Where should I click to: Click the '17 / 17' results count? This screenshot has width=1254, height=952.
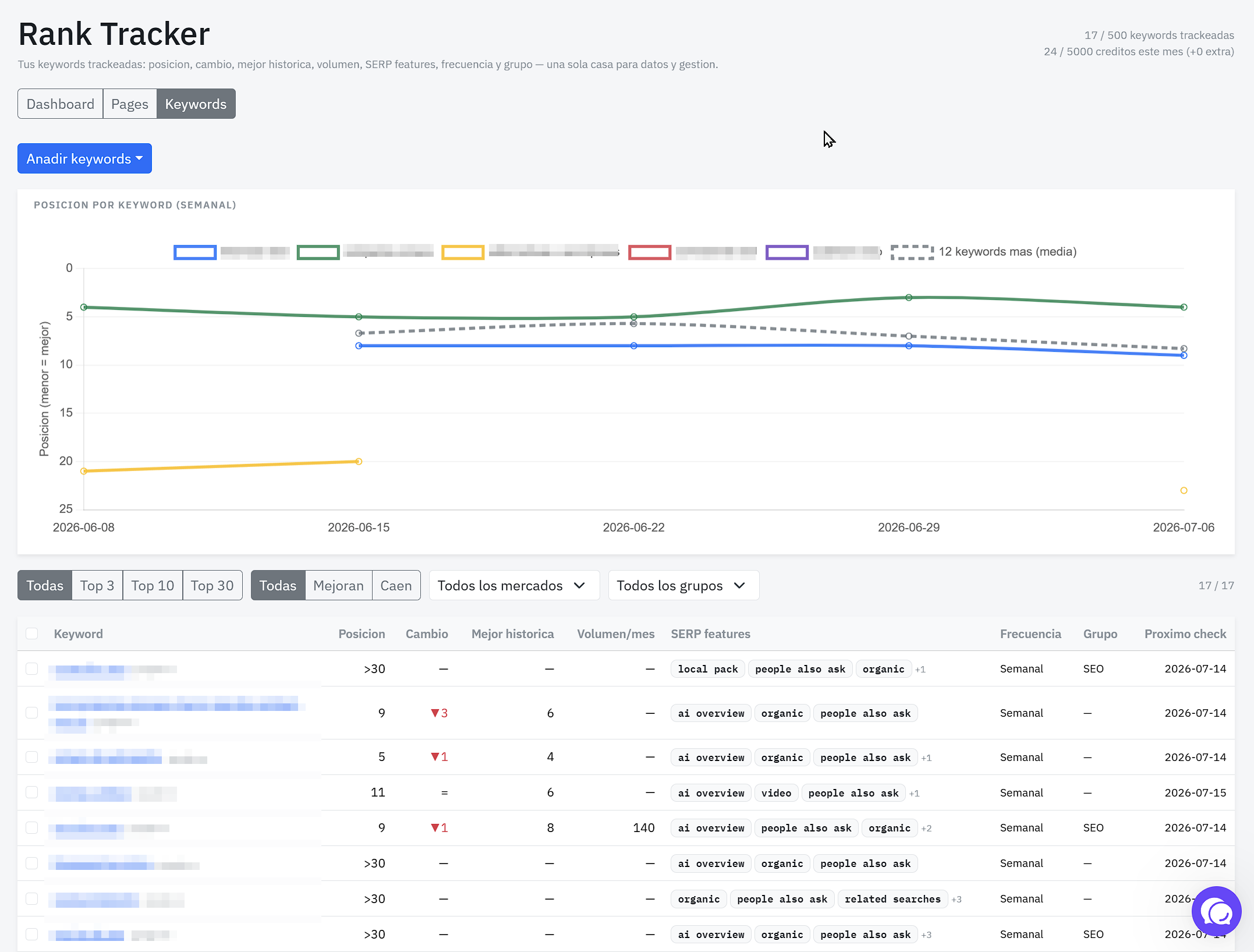coord(1216,585)
